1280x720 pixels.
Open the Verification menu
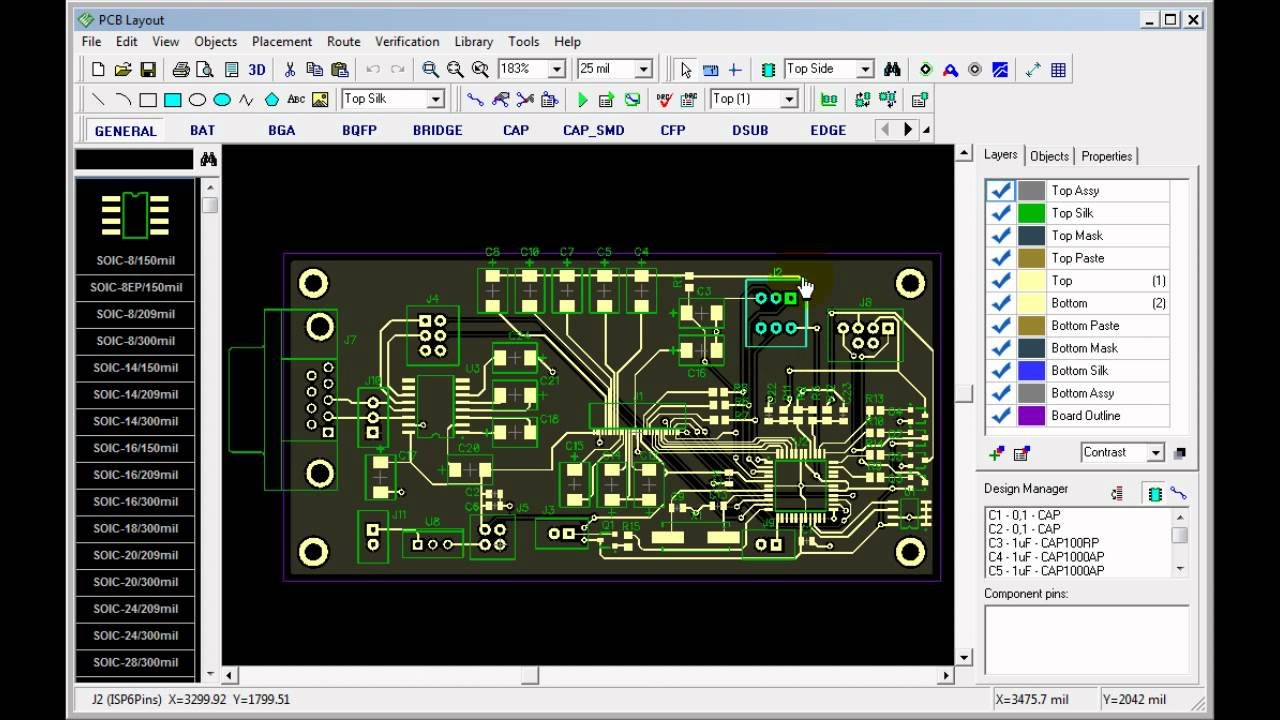[x=406, y=41]
